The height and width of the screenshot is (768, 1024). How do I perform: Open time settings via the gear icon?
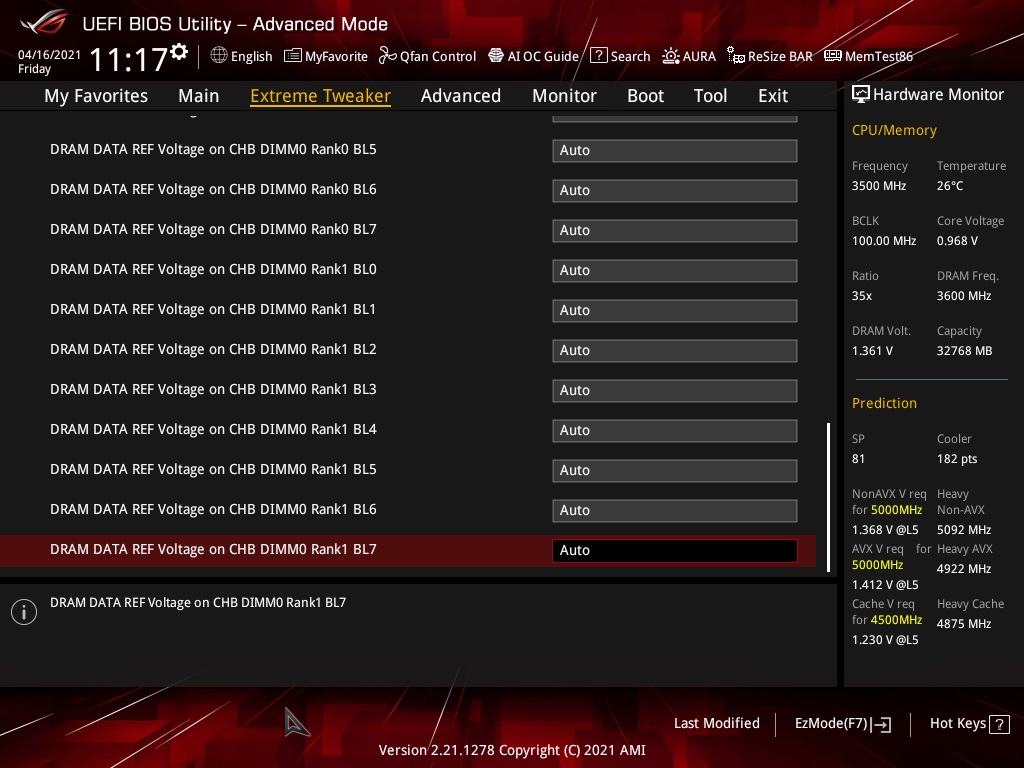click(179, 52)
